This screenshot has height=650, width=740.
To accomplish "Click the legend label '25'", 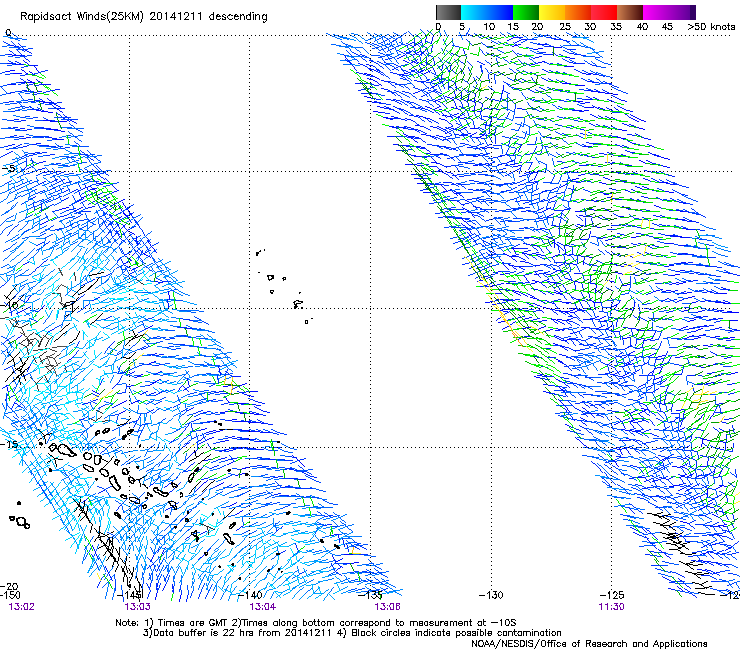I will point(565,27).
